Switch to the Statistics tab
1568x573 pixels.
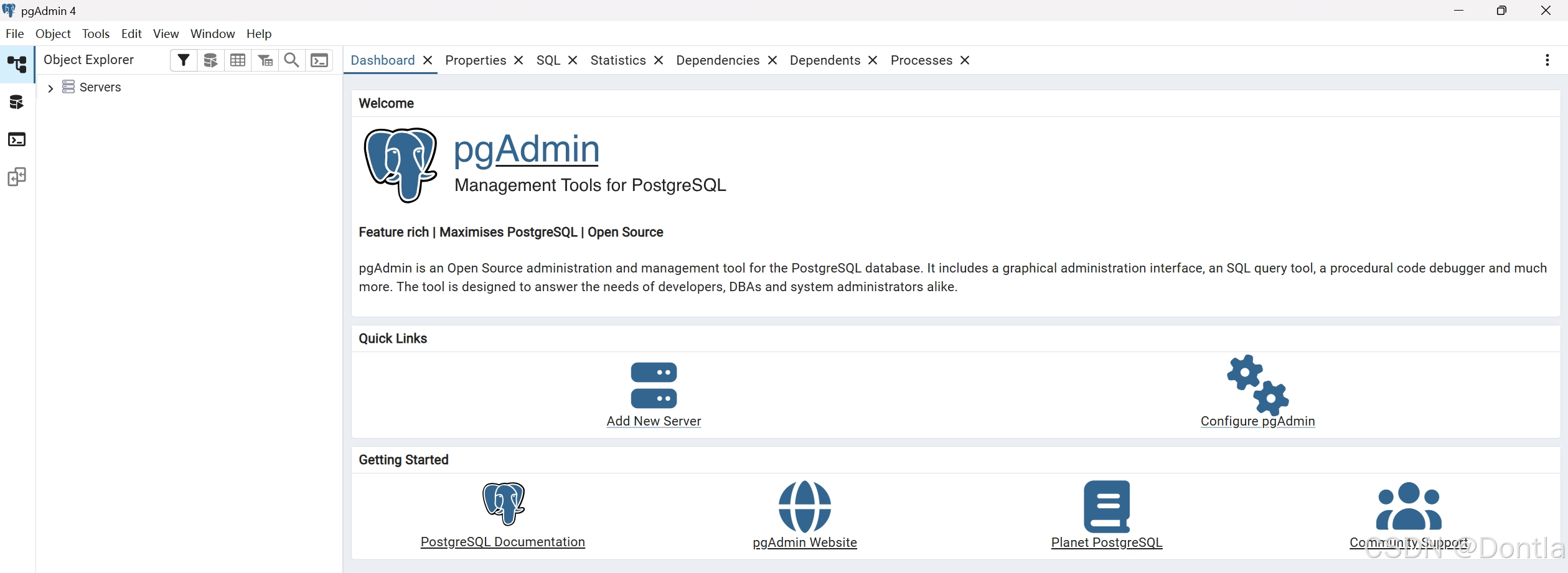[618, 60]
